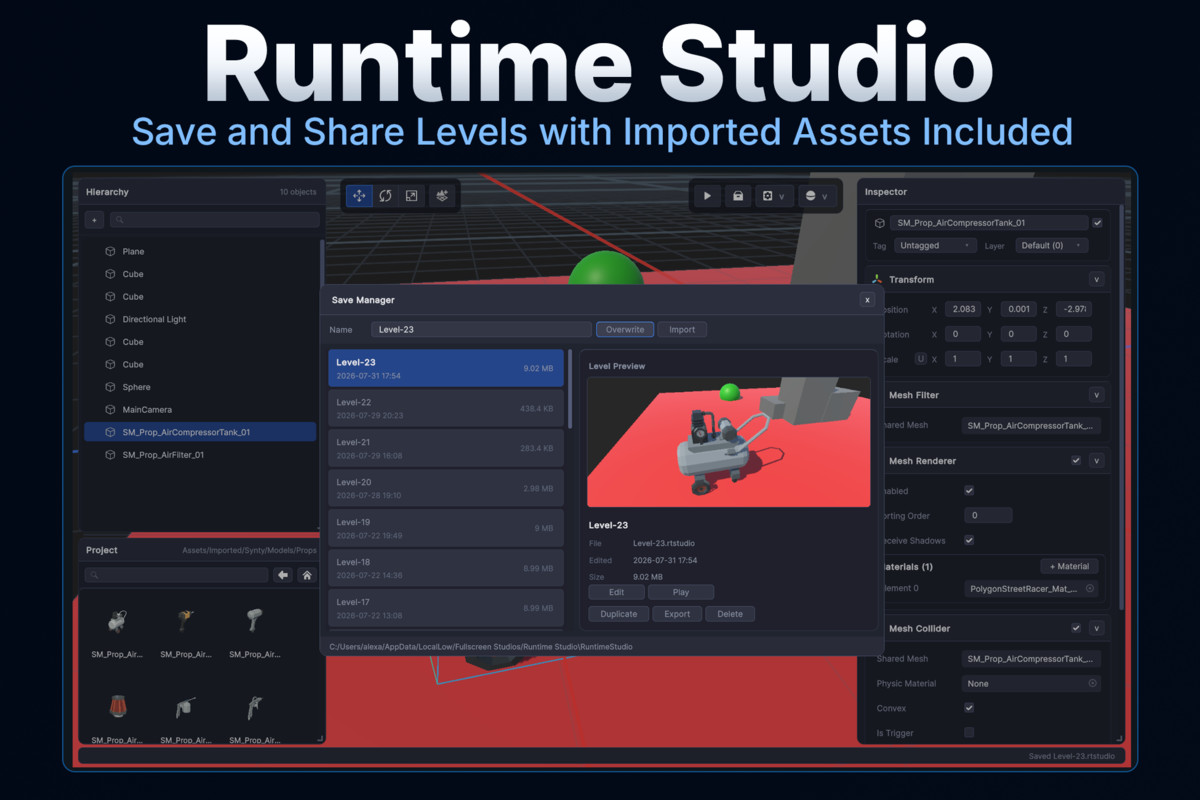The width and height of the screenshot is (1200, 800).
Task: Toggle the Enabled checkbox in Mesh Renderer
Action: coord(968,491)
